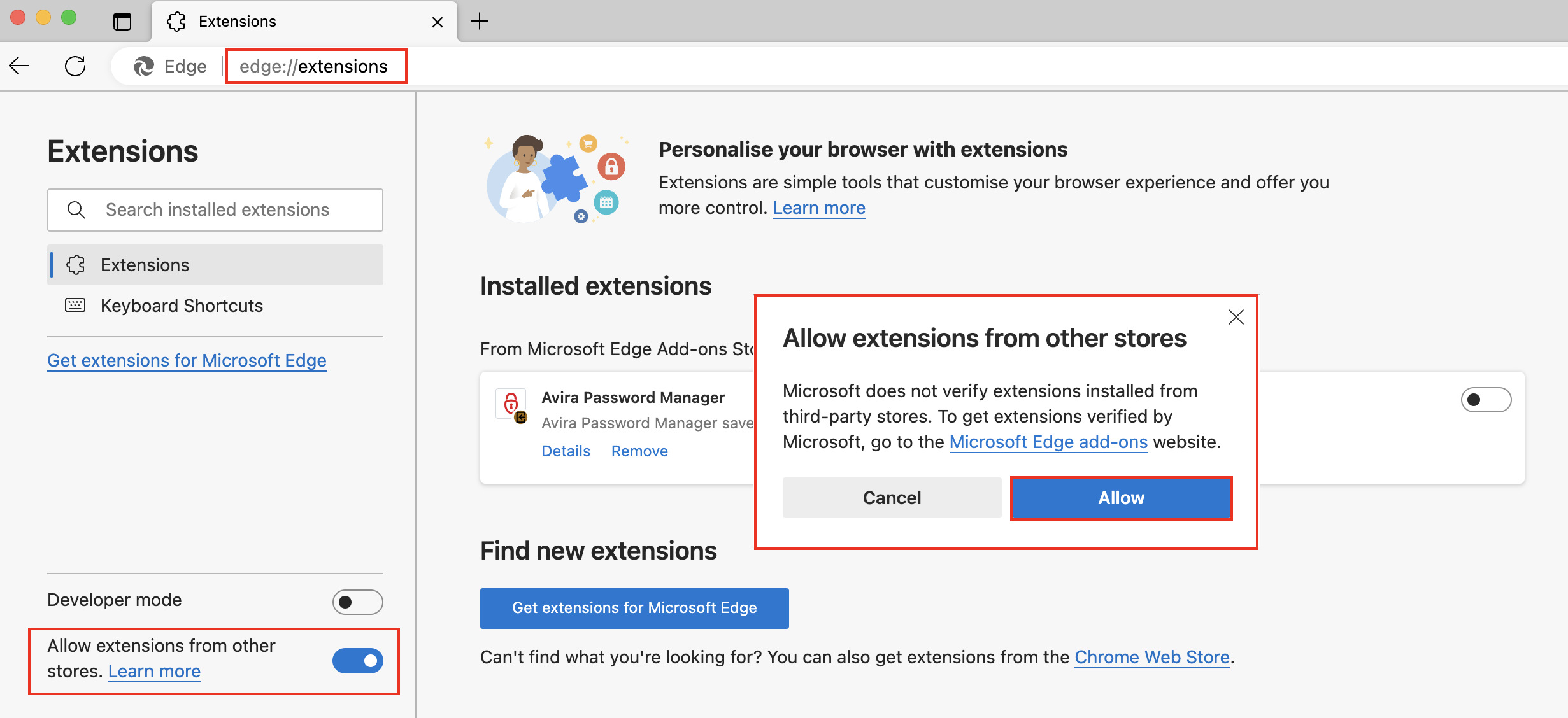Click Allow in the dialog

click(x=1121, y=498)
